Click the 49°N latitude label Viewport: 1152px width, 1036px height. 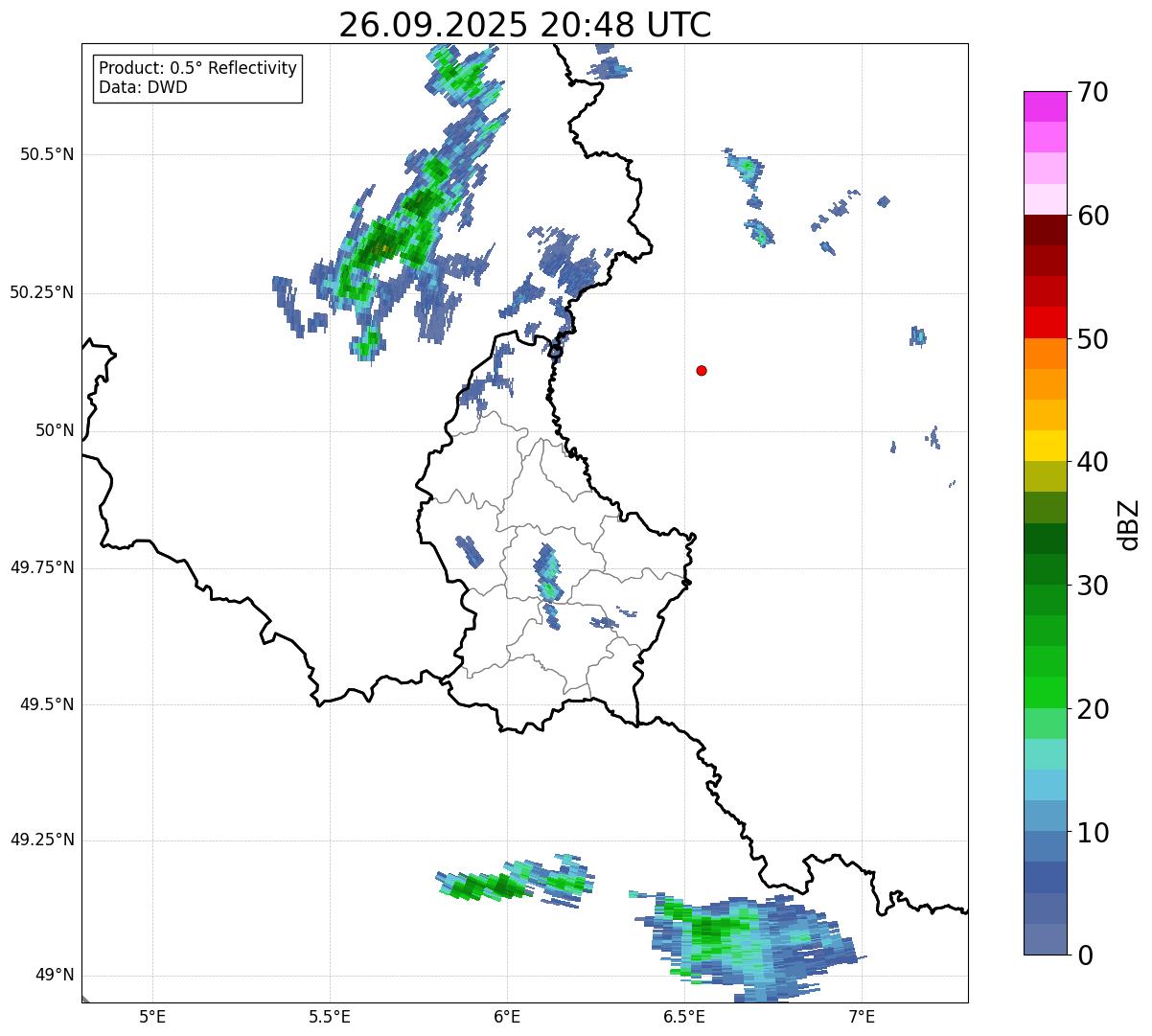(x=54, y=976)
